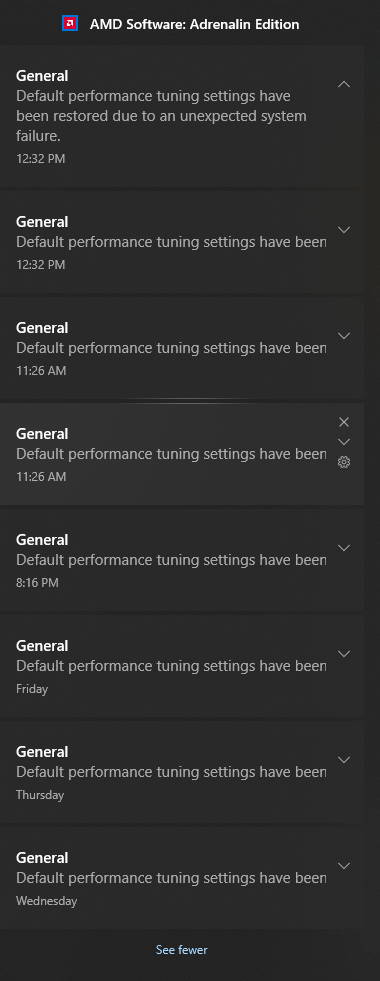The height and width of the screenshot is (981, 380).
Task: Collapse the expanded 12:32 PM notification
Action: tap(344, 84)
